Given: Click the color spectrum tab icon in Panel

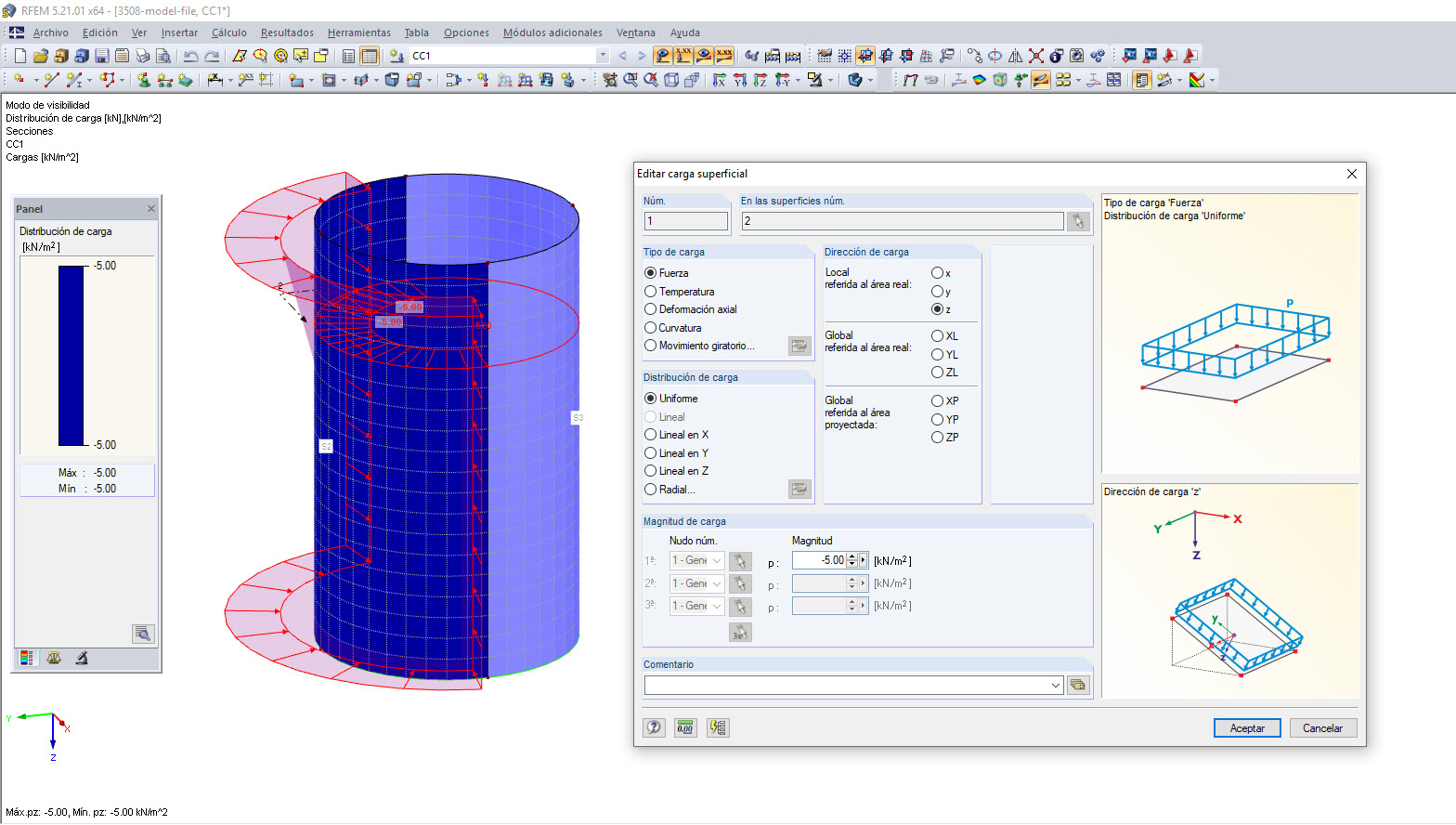Looking at the screenshot, I should [x=26, y=658].
